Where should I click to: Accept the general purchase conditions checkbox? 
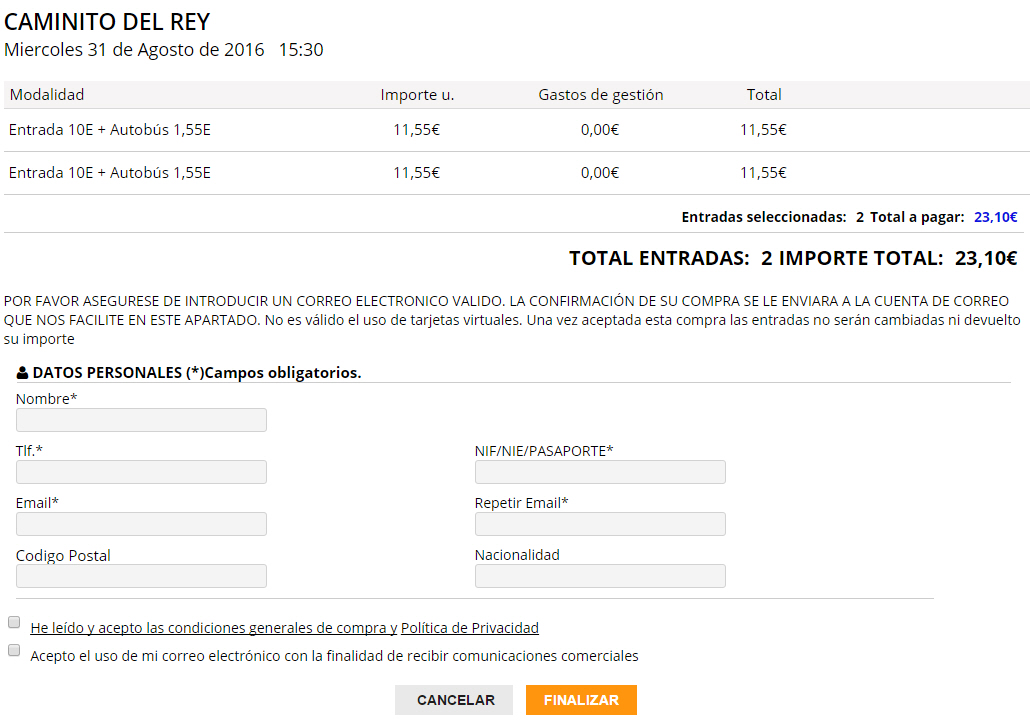click(x=14, y=622)
